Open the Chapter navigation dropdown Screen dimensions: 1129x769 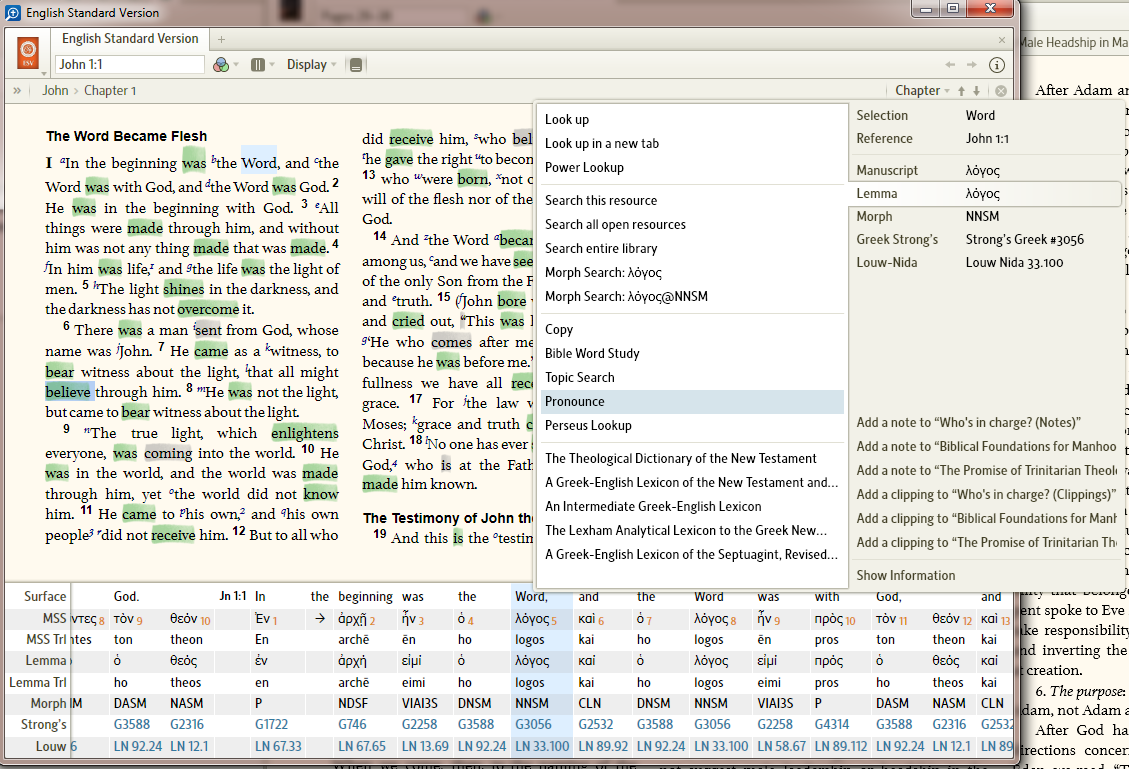922,91
